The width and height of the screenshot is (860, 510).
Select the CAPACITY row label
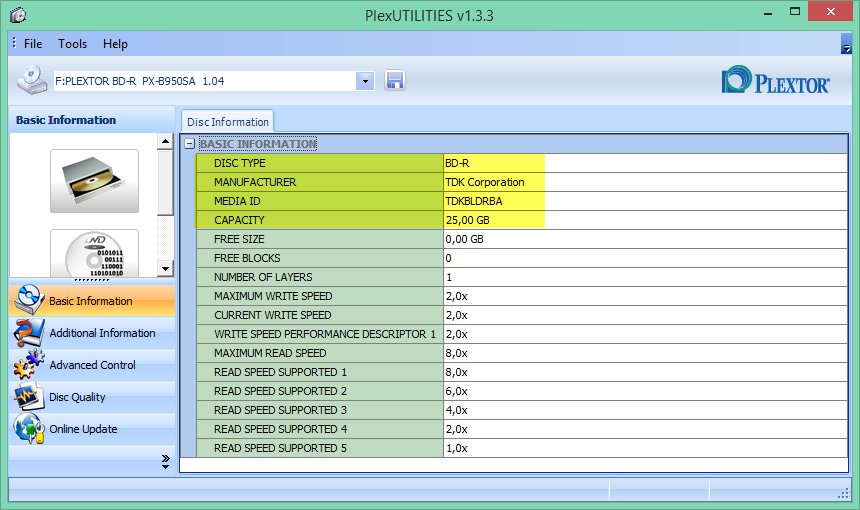[x=239, y=220]
